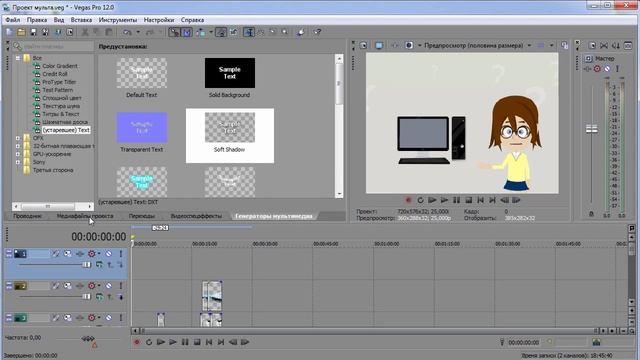Select Титры & Текст generator

pos(61,114)
